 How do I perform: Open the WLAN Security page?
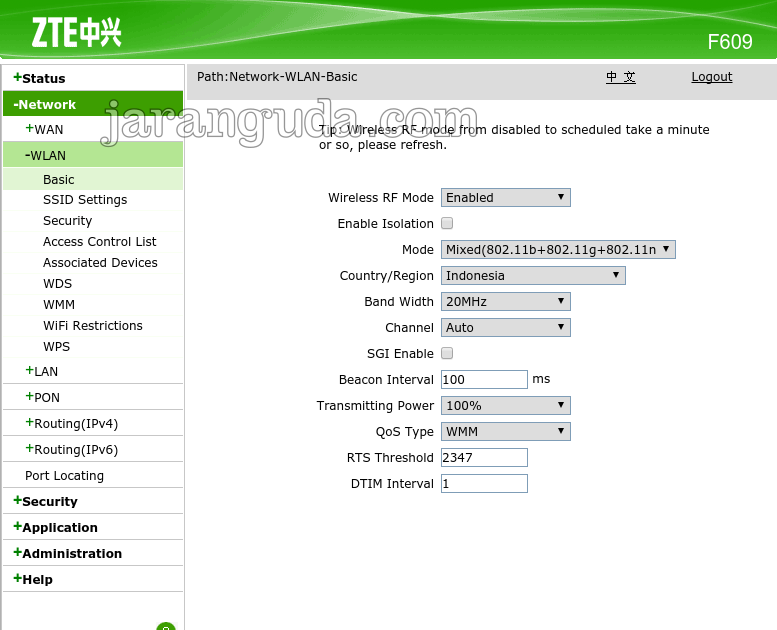pyautogui.click(x=67, y=221)
